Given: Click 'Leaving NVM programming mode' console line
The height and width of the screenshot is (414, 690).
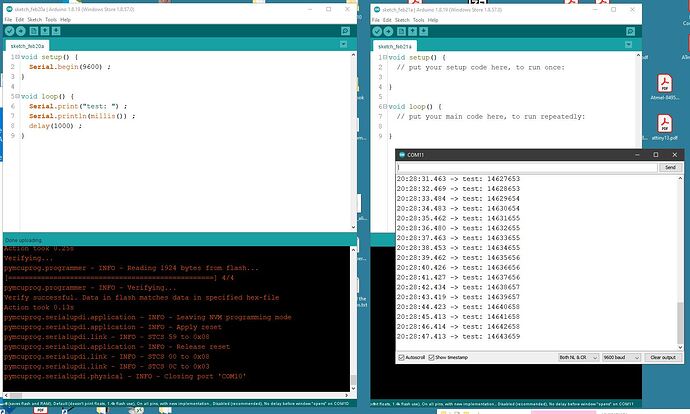Looking at the screenshot, I should (147, 317).
